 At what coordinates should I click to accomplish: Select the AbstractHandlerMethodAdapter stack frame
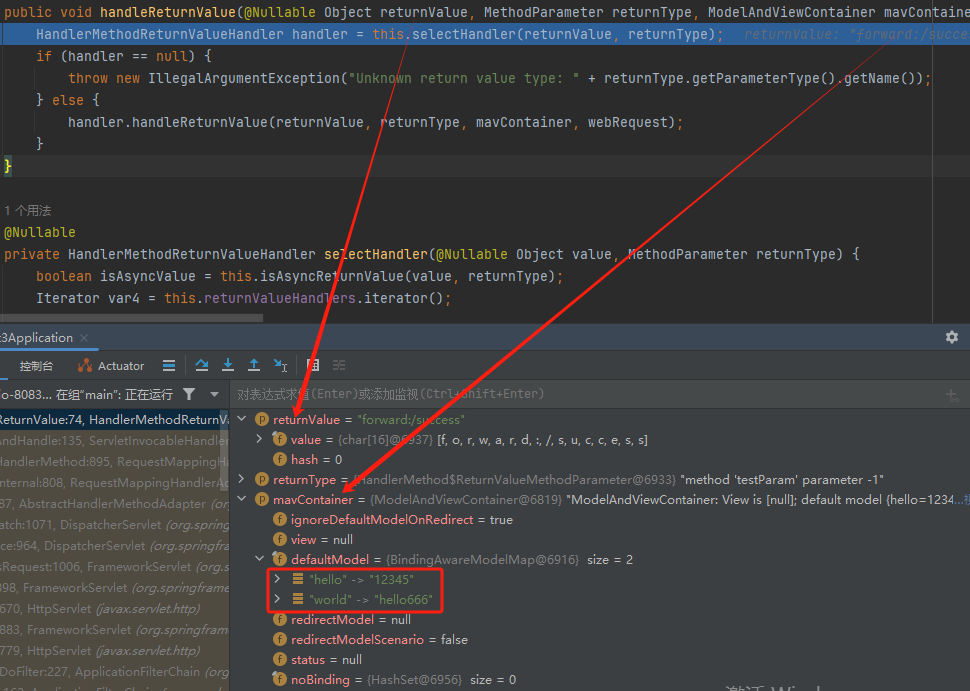114,504
